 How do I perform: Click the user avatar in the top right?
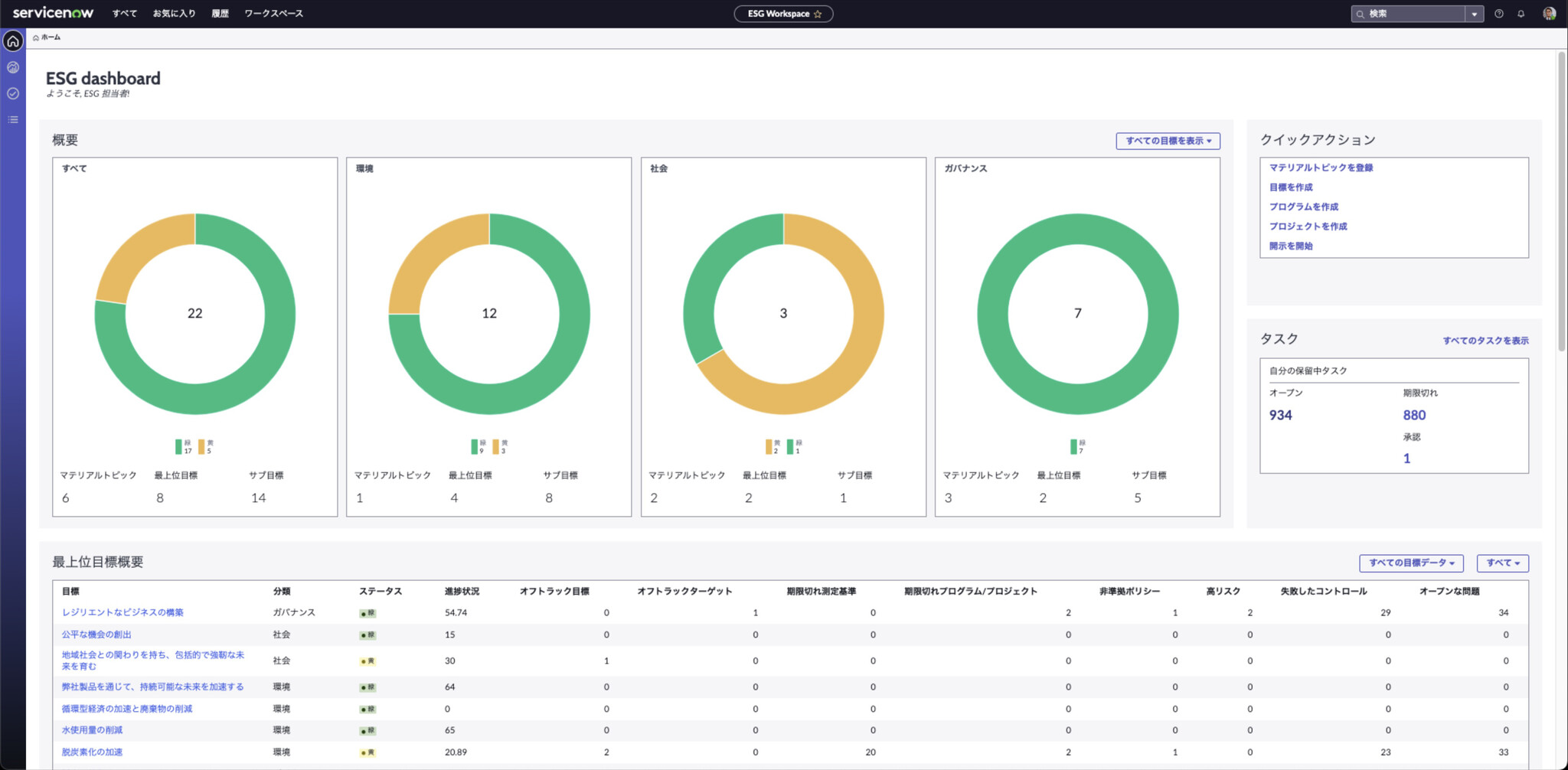[1547, 13]
